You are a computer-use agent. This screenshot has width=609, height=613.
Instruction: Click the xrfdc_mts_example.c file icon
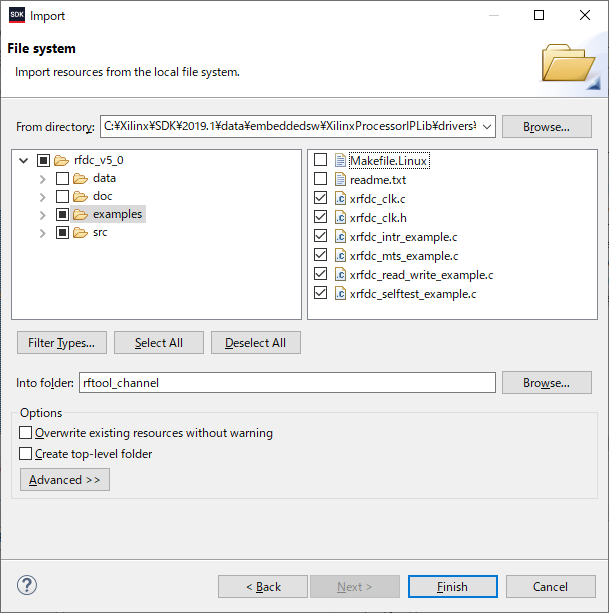coord(340,256)
